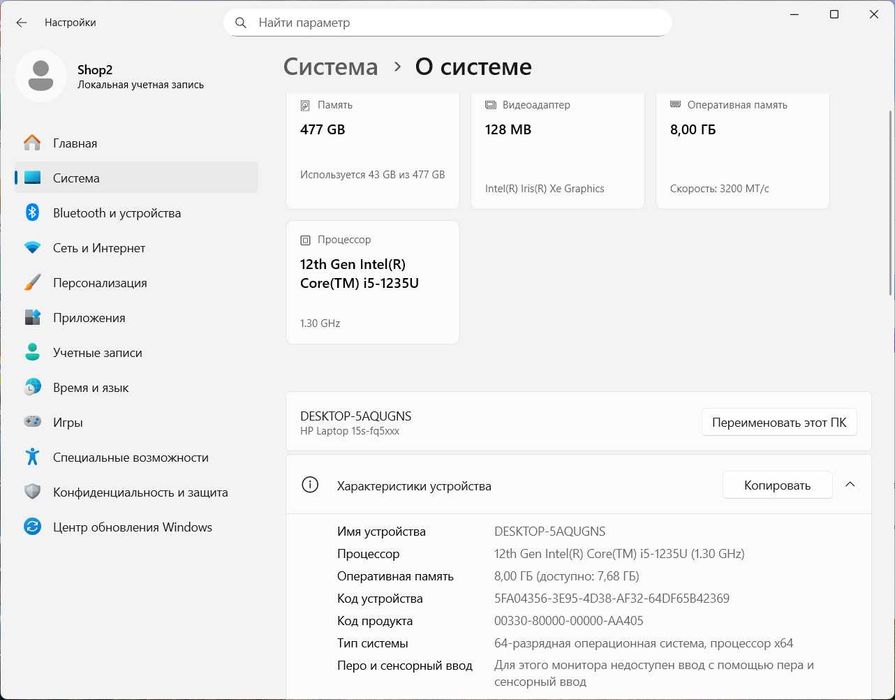Go to Сеть и Интернет

pos(136,248)
